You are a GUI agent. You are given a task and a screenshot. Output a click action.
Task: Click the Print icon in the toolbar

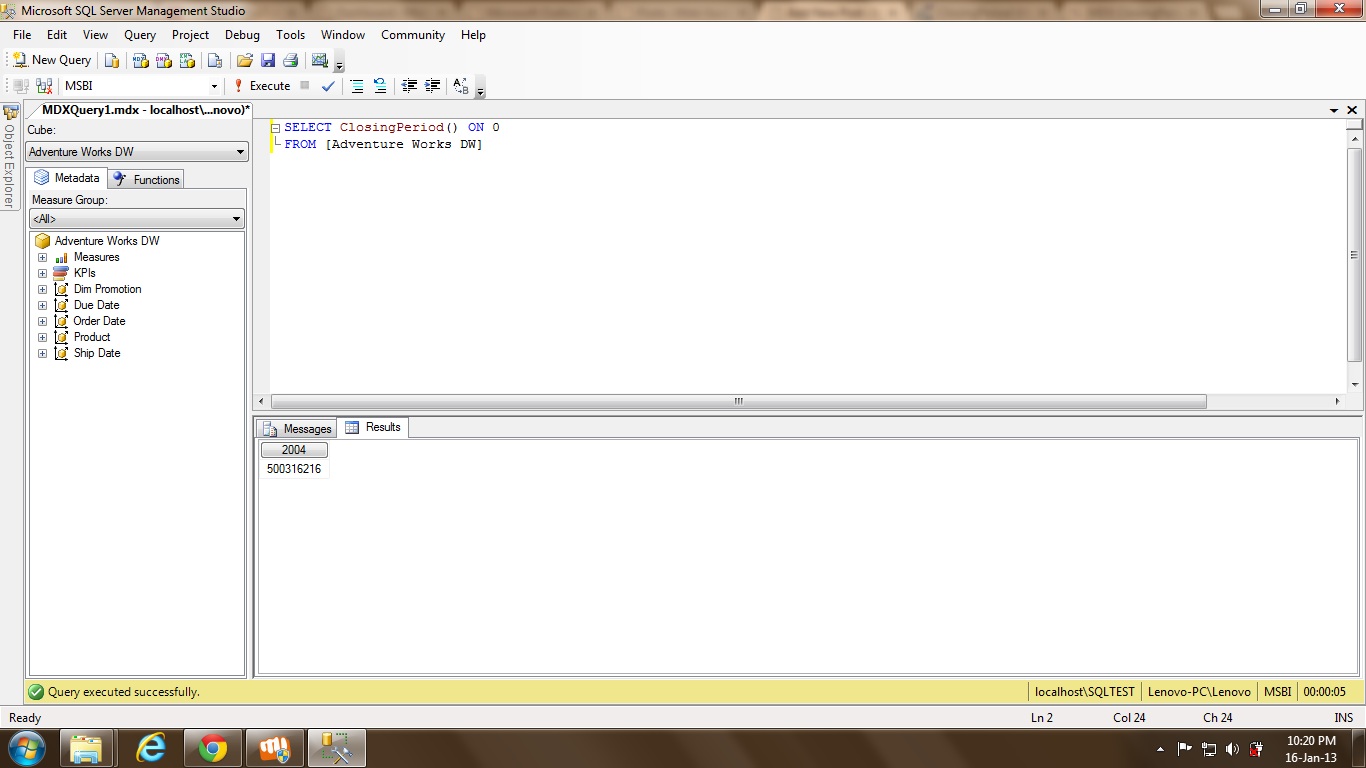(290, 60)
